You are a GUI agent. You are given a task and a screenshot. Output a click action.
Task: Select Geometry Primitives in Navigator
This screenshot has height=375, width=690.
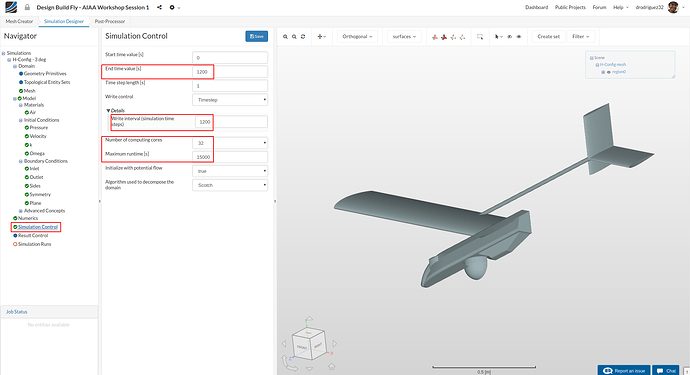coord(45,74)
